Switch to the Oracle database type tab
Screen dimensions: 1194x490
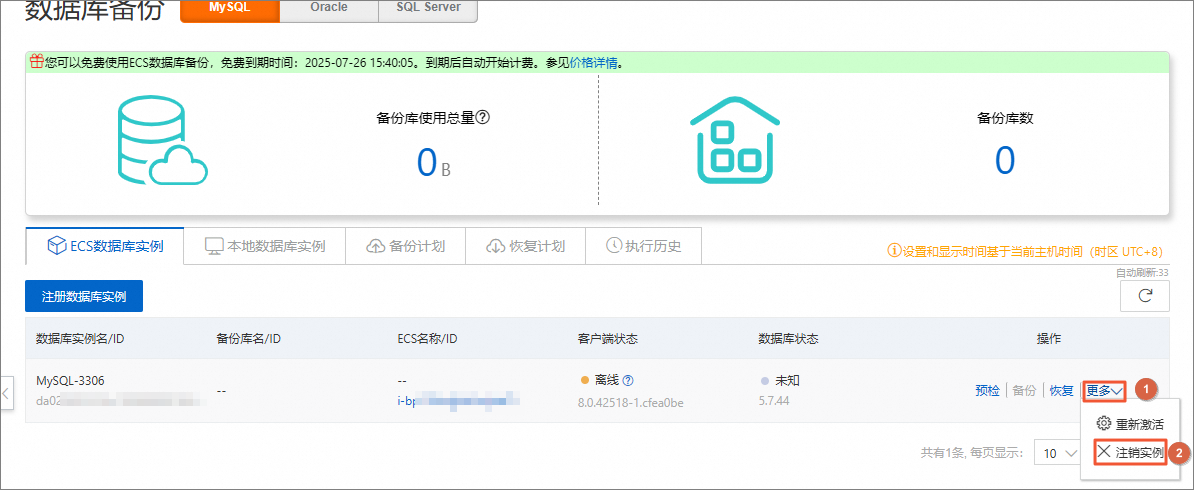329,8
